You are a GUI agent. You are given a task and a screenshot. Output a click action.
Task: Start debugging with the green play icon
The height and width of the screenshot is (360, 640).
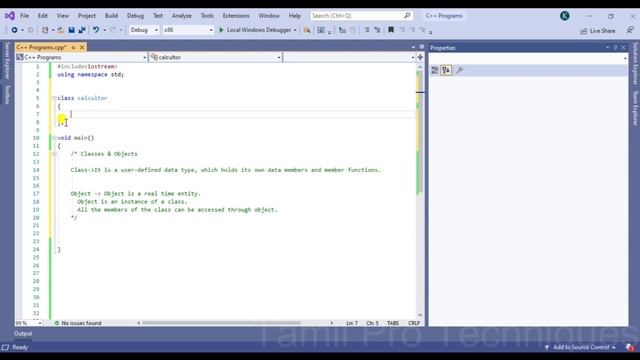(221, 30)
